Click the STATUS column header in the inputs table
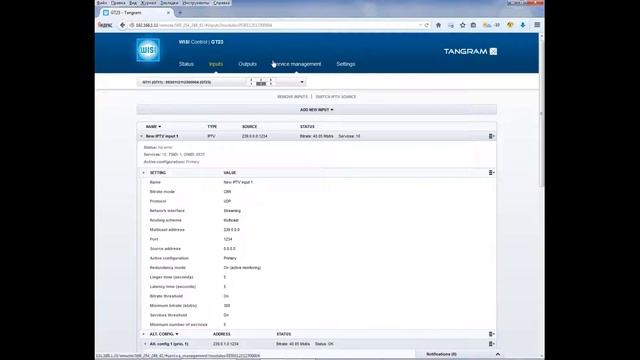This screenshot has width=640, height=360. click(x=307, y=127)
